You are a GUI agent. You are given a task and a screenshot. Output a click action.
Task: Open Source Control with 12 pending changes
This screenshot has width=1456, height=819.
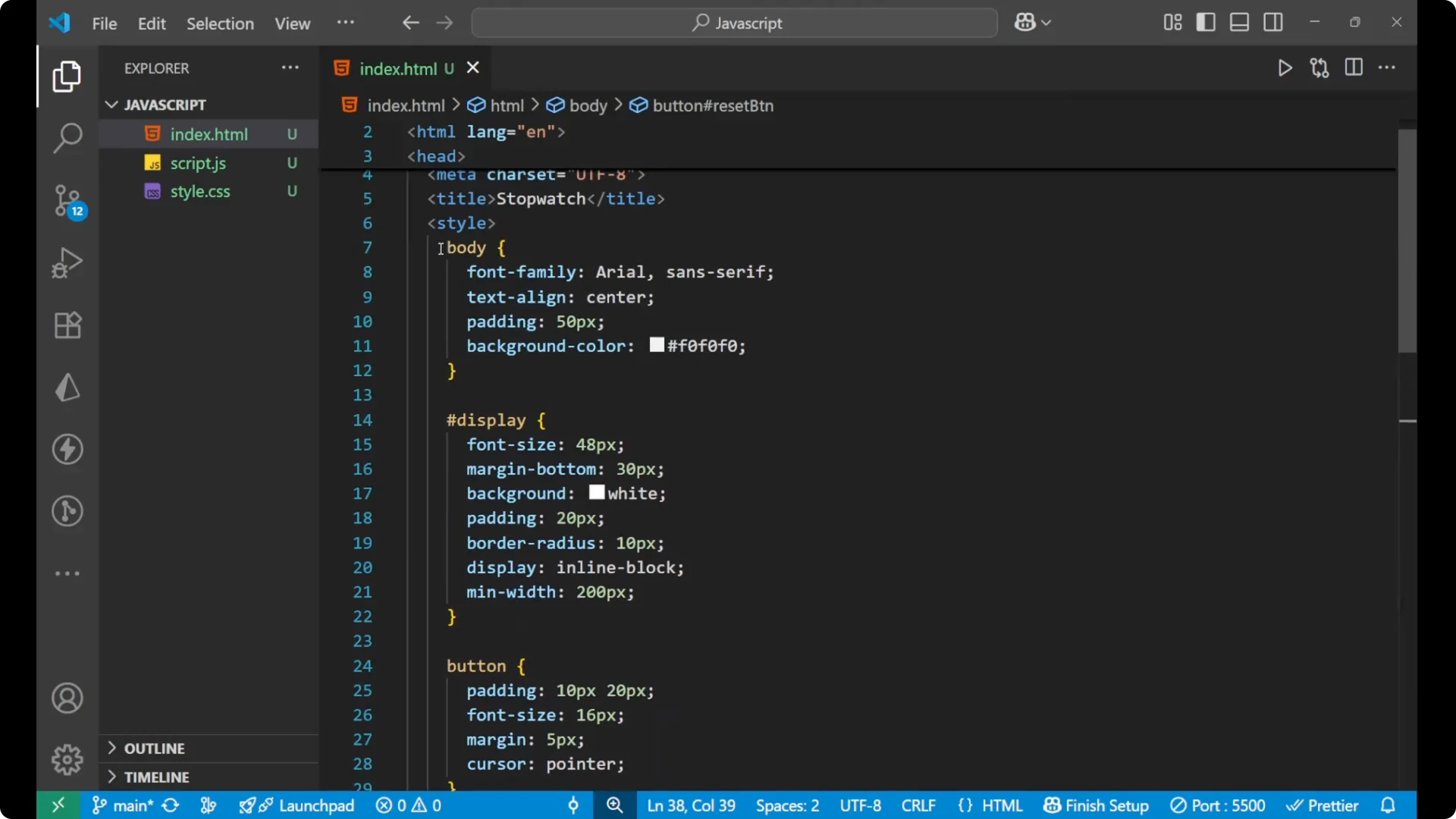tap(67, 201)
